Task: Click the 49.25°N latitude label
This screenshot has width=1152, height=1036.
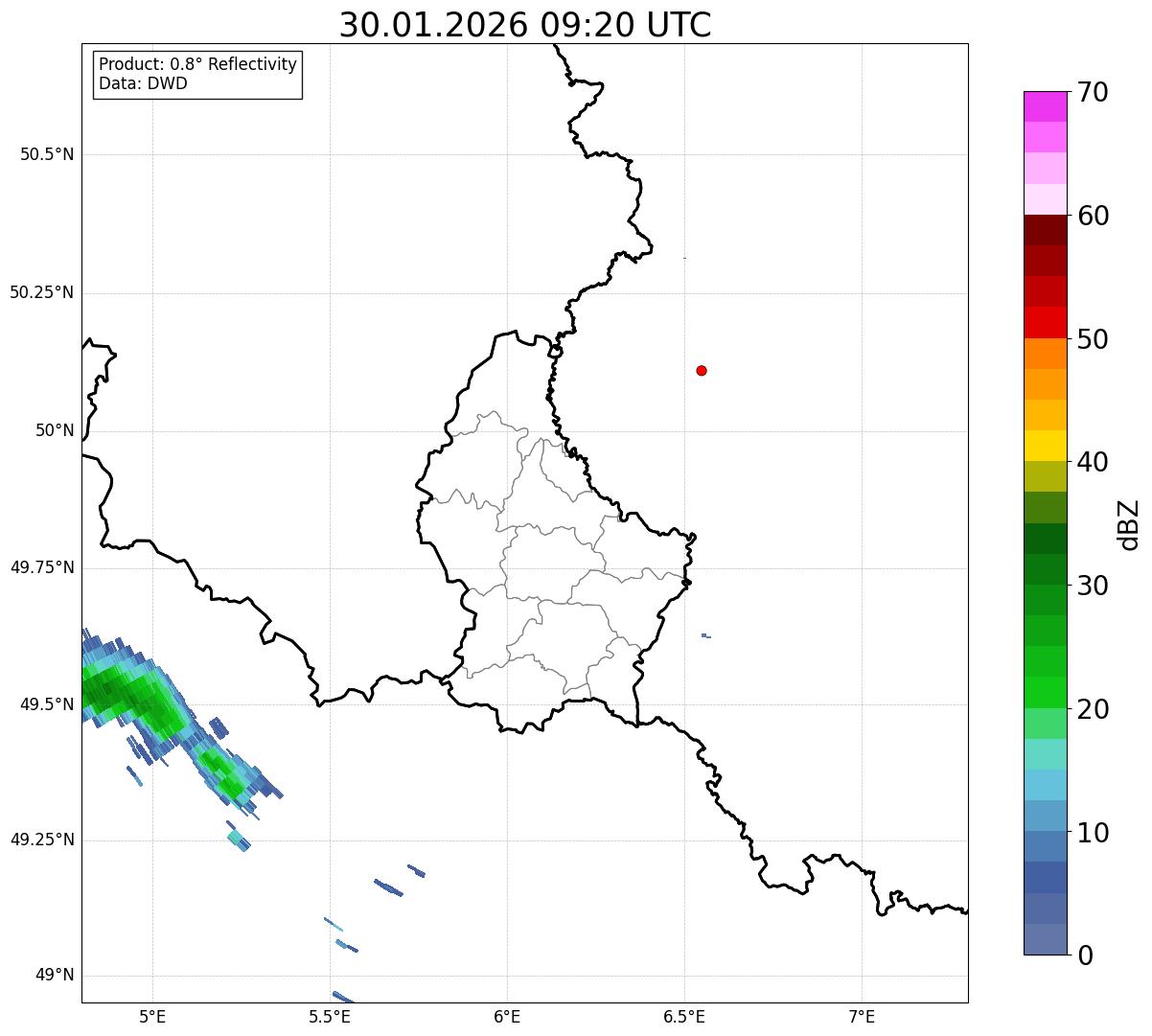Action: point(42,840)
